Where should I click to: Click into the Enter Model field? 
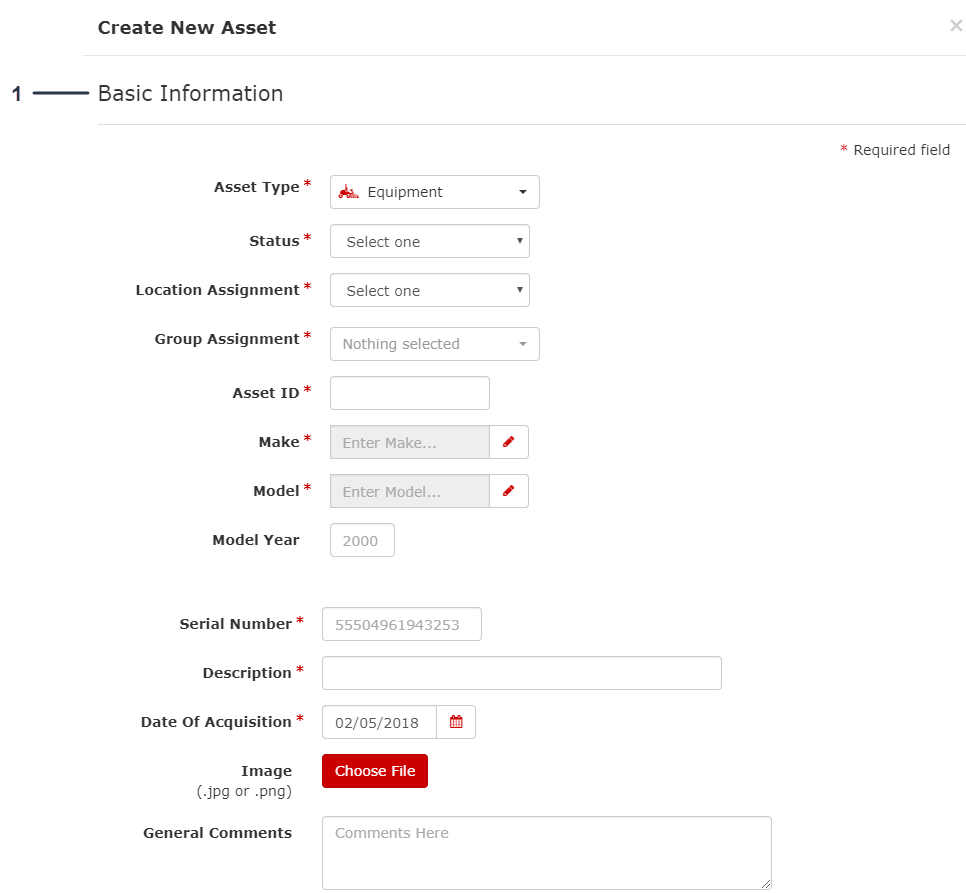tap(409, 491)
